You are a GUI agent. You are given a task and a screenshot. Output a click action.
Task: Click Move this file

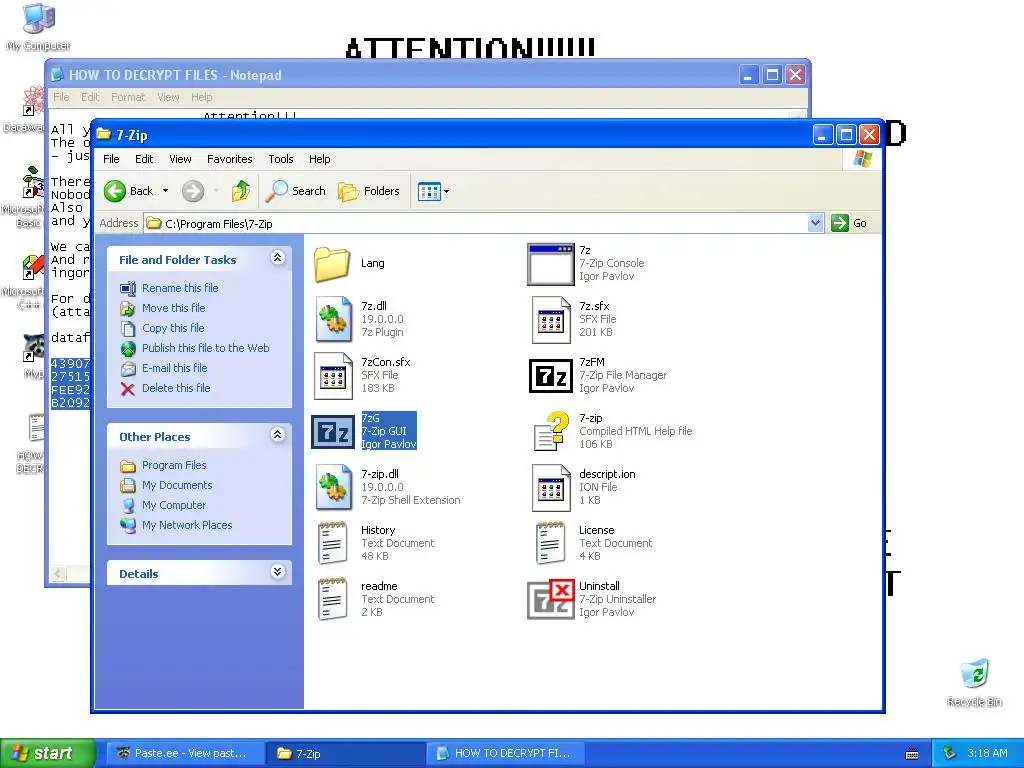(x=174, y=308)
